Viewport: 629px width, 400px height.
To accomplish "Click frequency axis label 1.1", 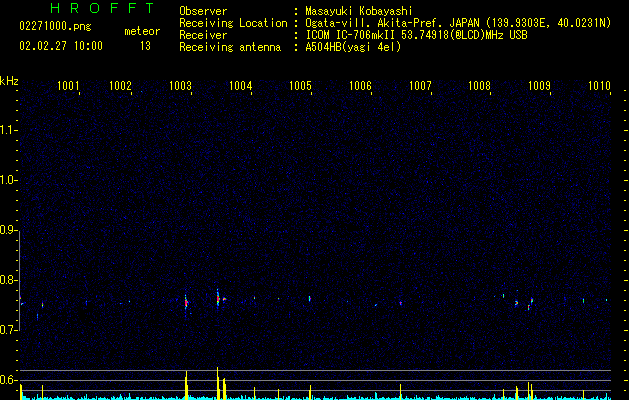I will click(x=8, y=130).
